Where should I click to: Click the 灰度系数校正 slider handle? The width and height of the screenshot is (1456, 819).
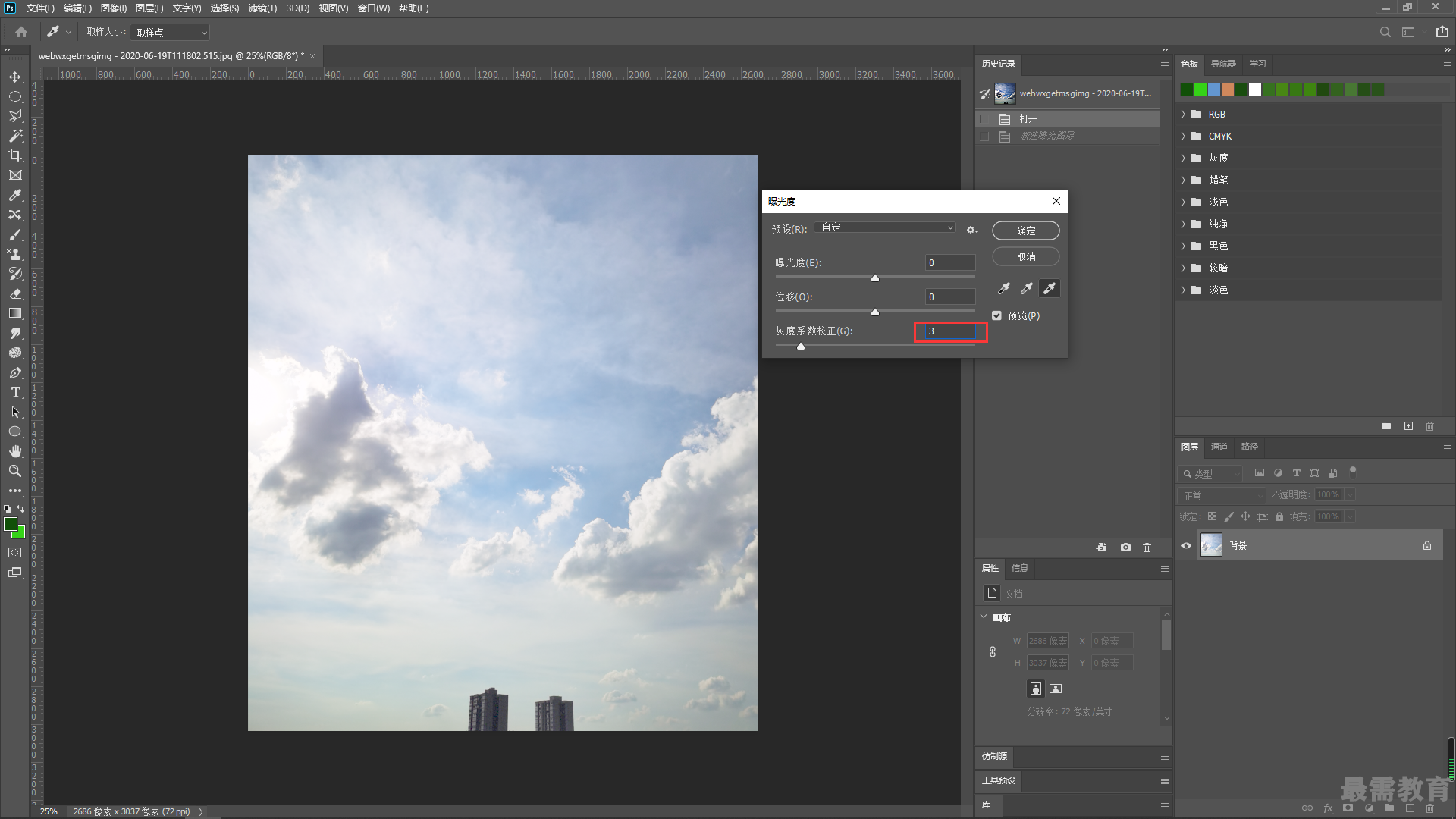click(801, 347)
